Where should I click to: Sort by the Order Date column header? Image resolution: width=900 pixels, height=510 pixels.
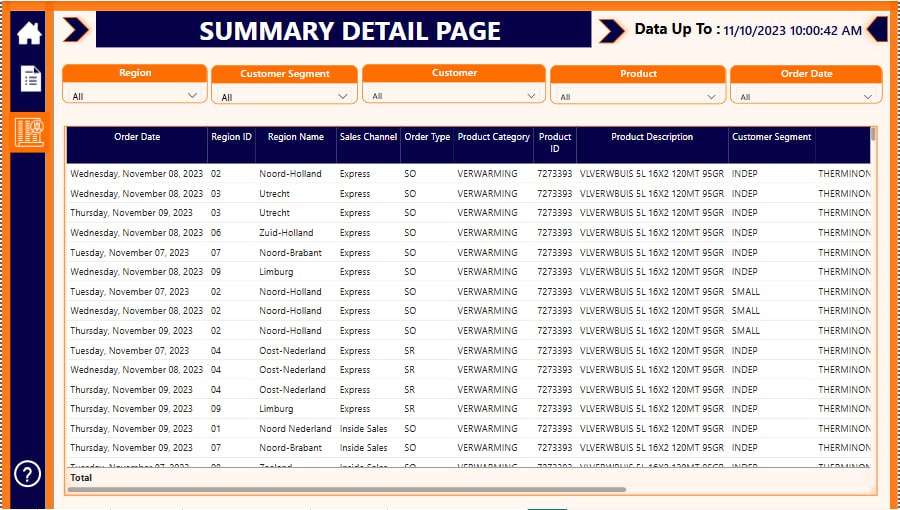click(137, 137)
